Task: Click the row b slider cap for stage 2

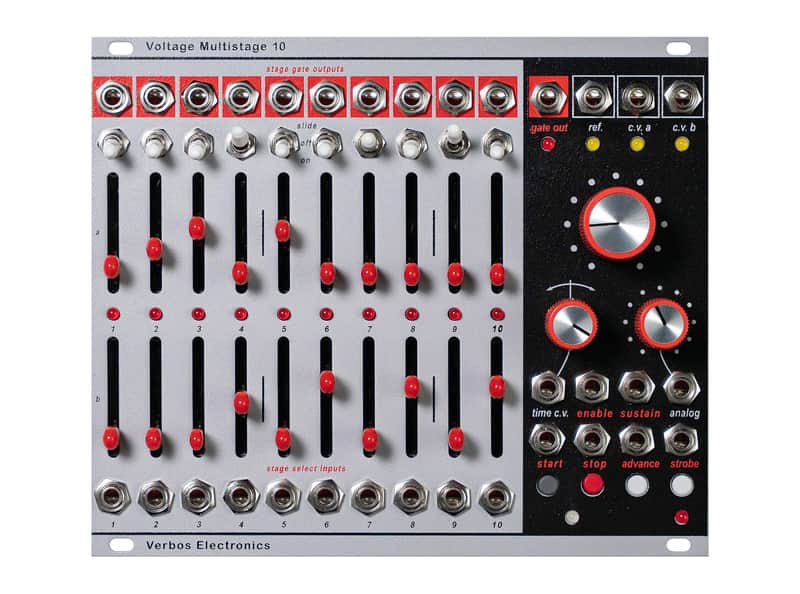Action: 154,439
